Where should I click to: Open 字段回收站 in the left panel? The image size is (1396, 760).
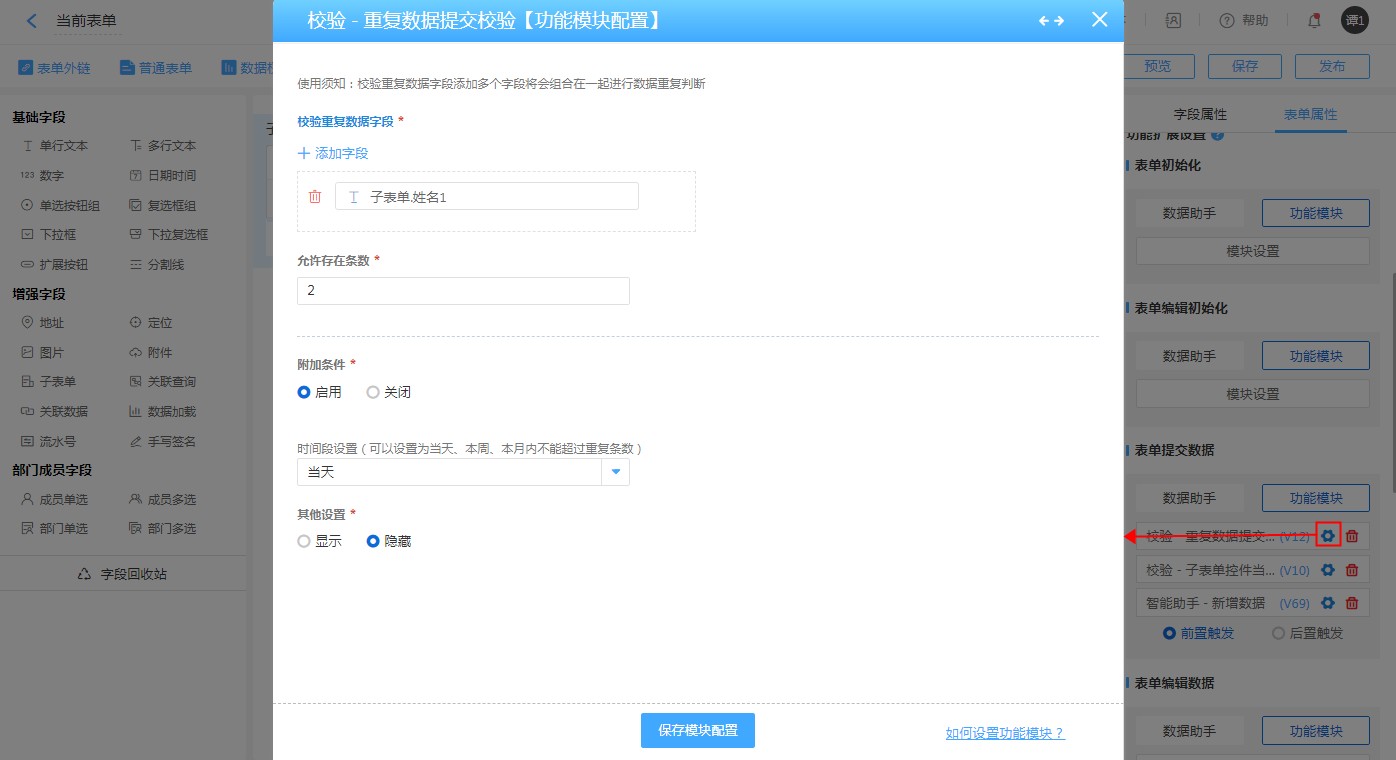point(123,574)
